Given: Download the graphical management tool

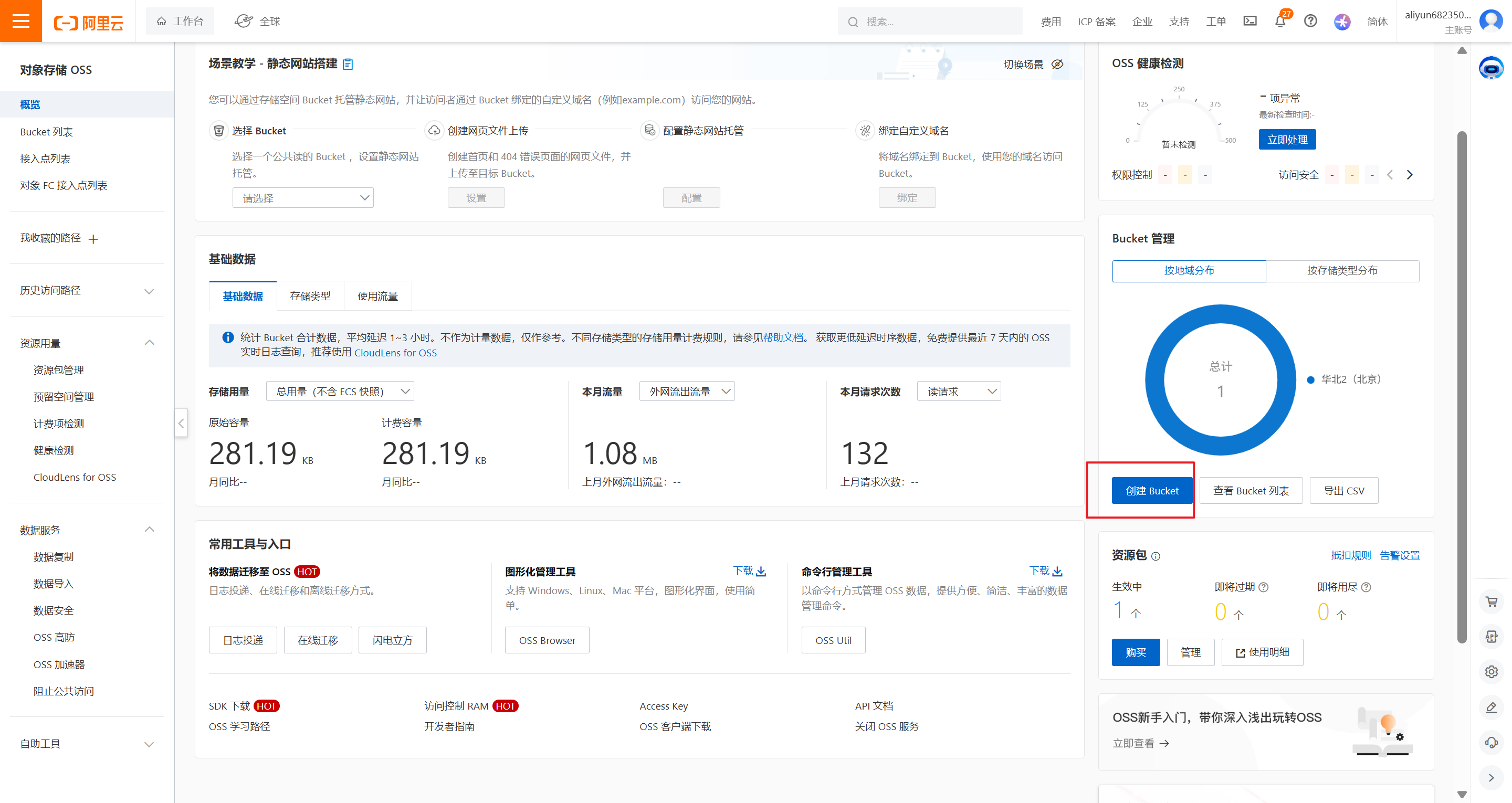Looking at the screenshot, I should tap(750, 570).
